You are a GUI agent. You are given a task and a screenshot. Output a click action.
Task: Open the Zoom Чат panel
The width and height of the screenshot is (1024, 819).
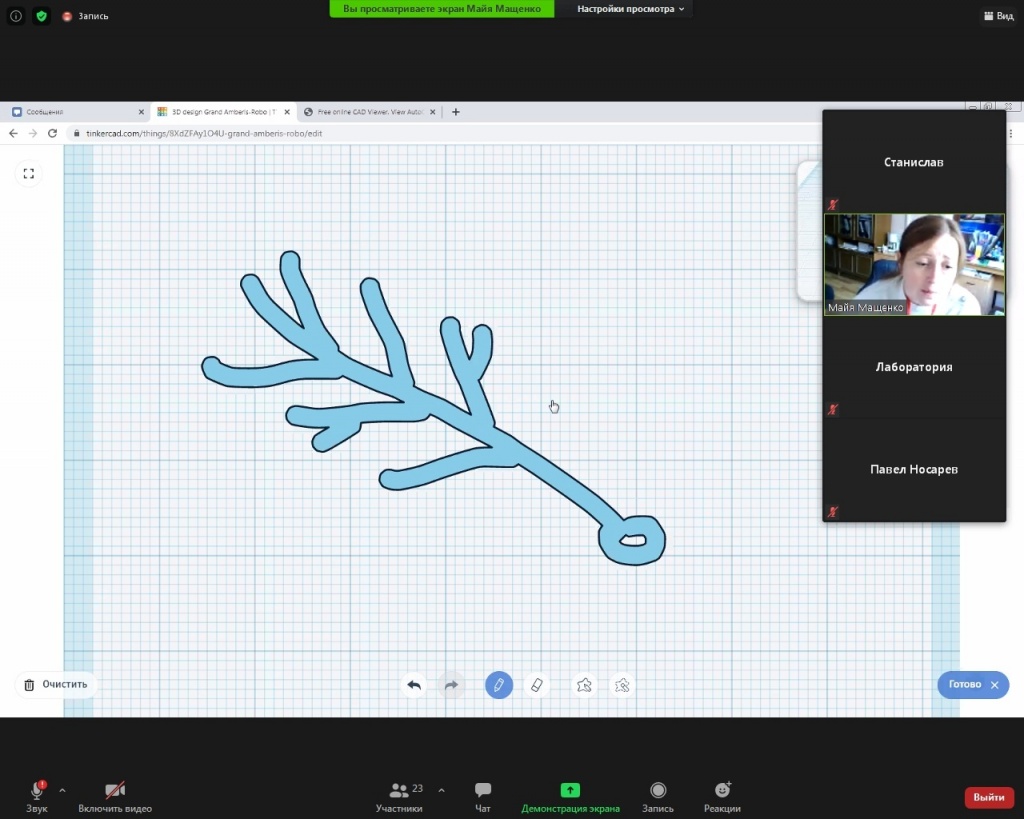pos(483,796)
